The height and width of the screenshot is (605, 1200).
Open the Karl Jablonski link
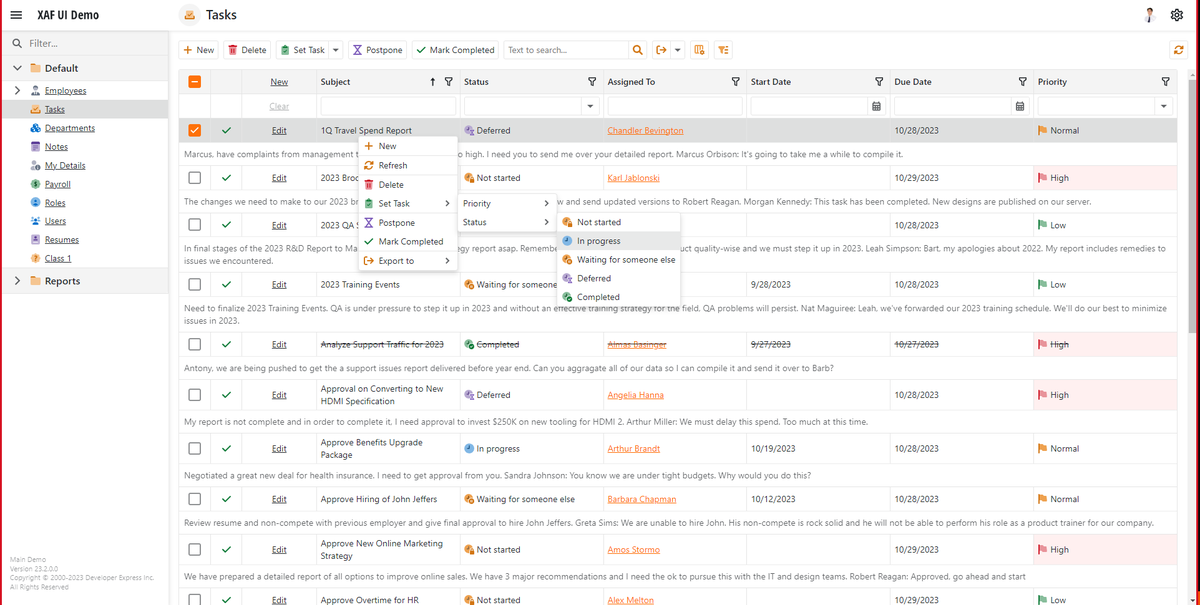[633, 178]
